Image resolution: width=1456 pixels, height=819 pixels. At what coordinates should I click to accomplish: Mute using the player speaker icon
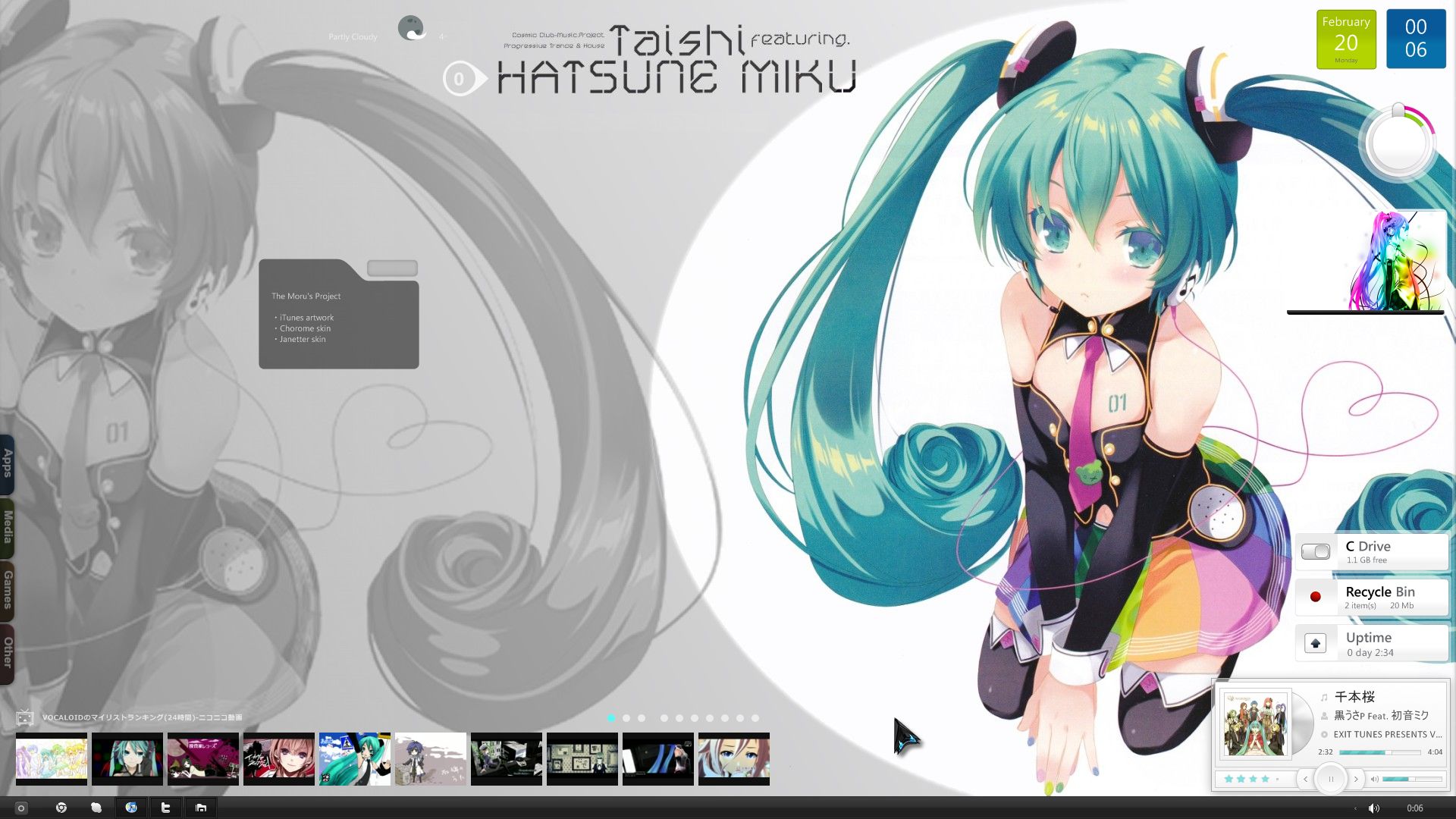pos(1374,779)
